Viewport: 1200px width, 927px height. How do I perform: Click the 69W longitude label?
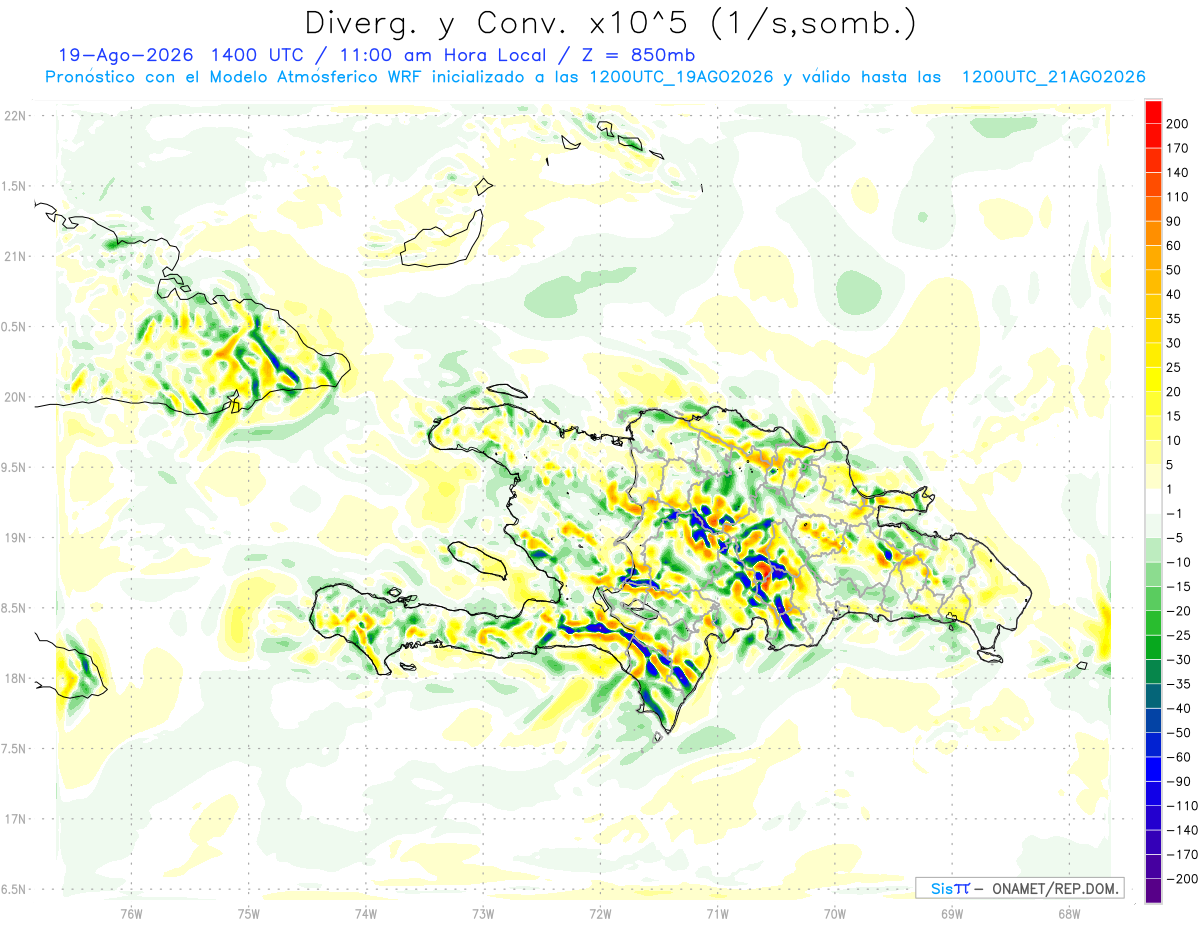pos(952,913)
